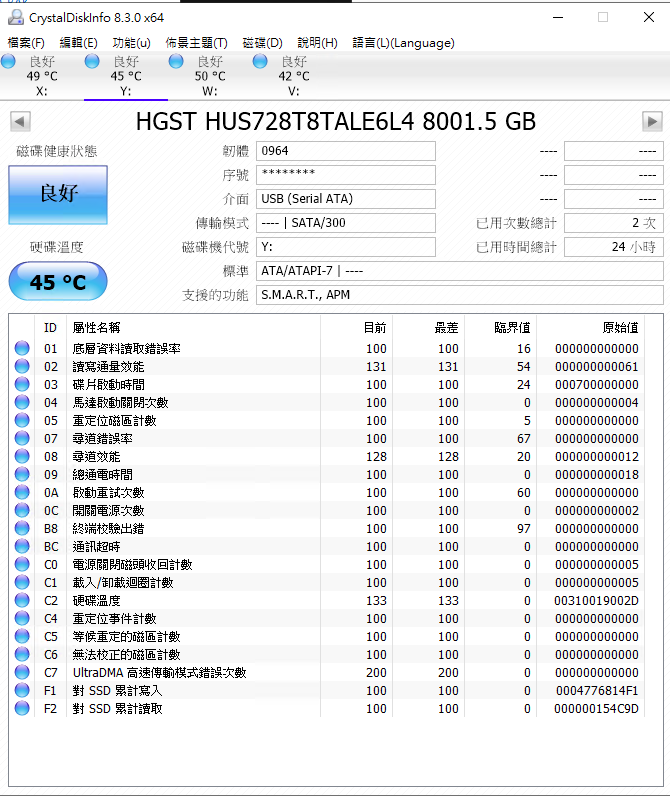Click blue status icon for attribute F2

point(22,709)
